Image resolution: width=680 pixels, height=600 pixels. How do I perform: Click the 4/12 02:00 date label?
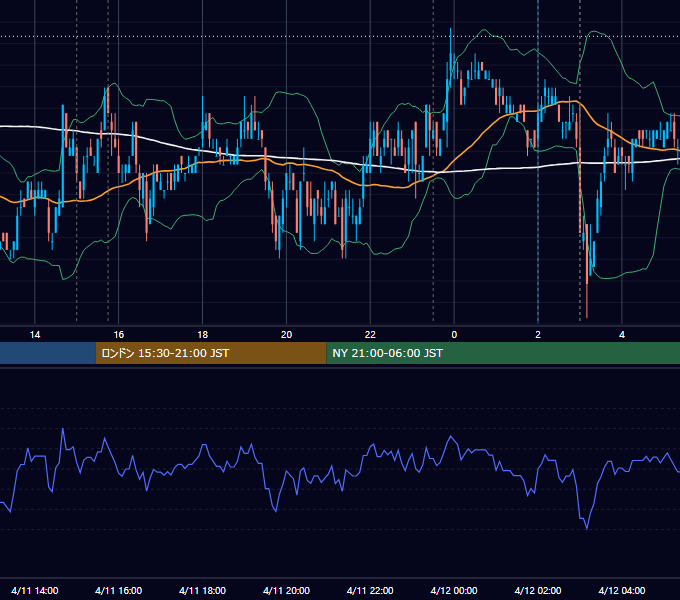538,590
